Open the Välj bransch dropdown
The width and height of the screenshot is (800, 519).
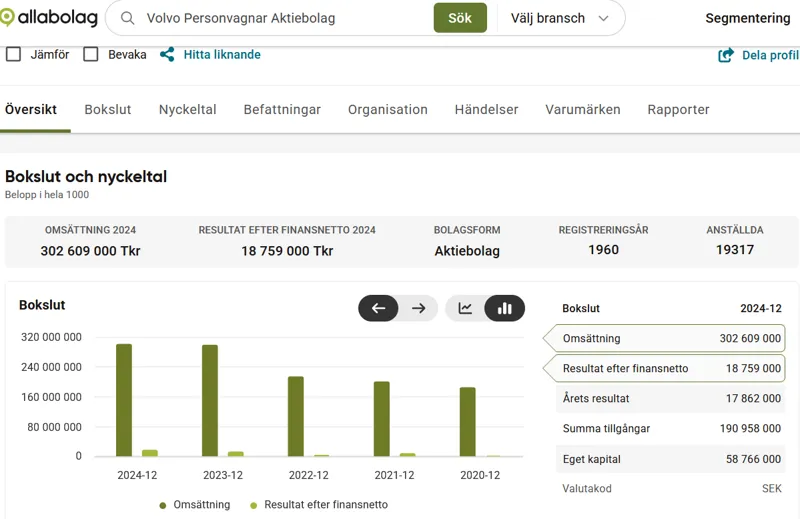click(560, 18)
